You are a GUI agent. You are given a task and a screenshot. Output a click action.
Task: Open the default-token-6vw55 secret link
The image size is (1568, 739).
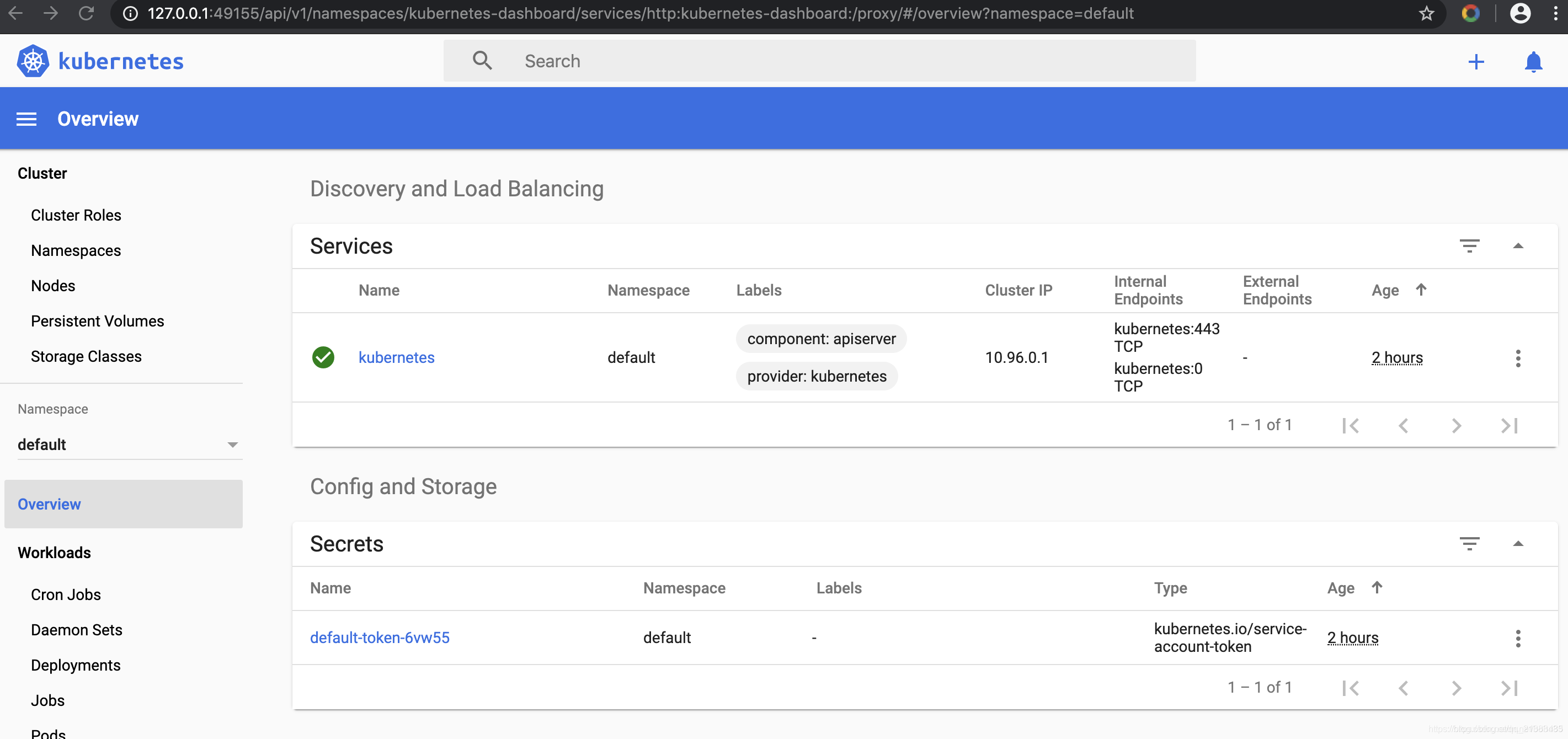tap(379, 638)
